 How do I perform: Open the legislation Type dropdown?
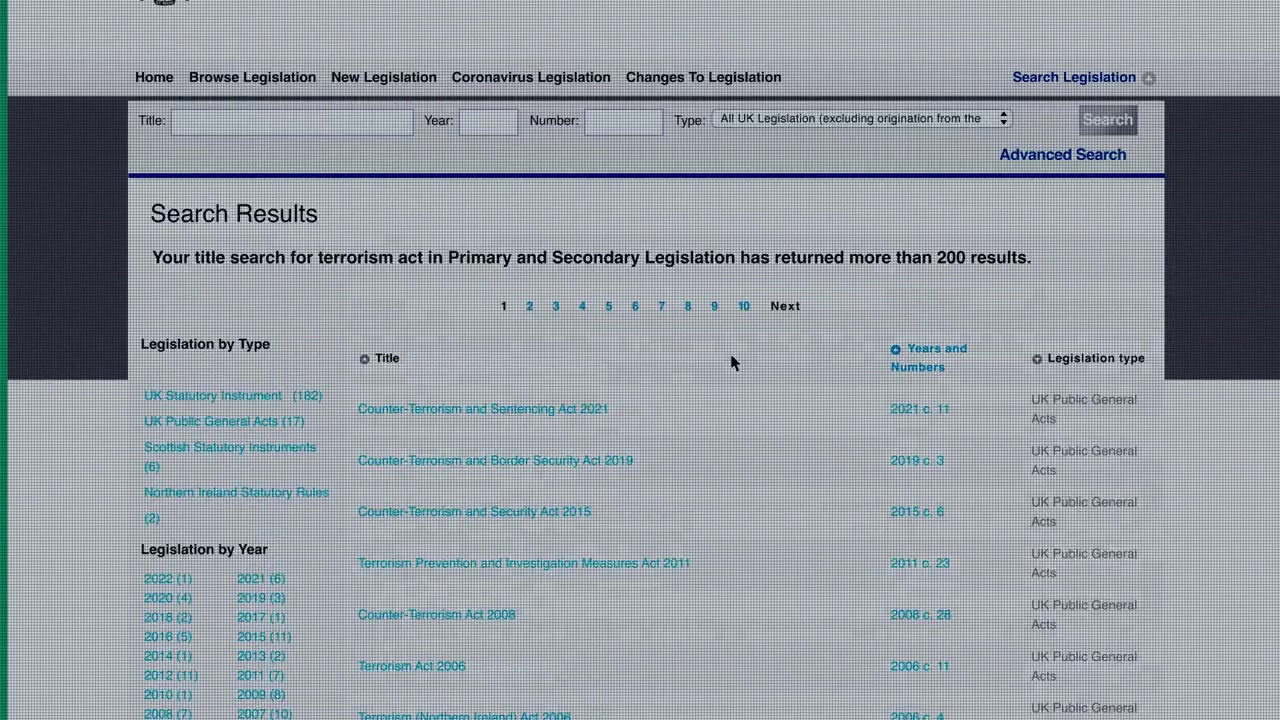click(x=863, y=119)
